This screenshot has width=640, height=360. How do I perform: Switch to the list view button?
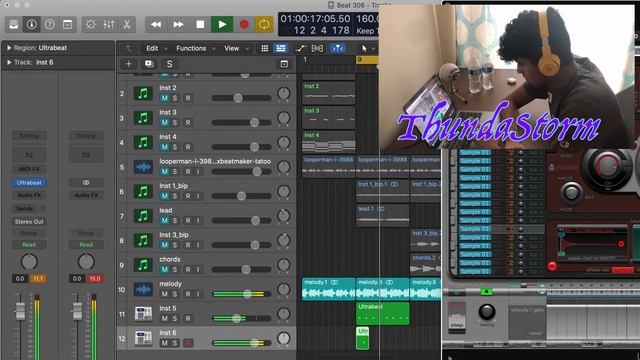pyautogui.click(x=281, y=48)
